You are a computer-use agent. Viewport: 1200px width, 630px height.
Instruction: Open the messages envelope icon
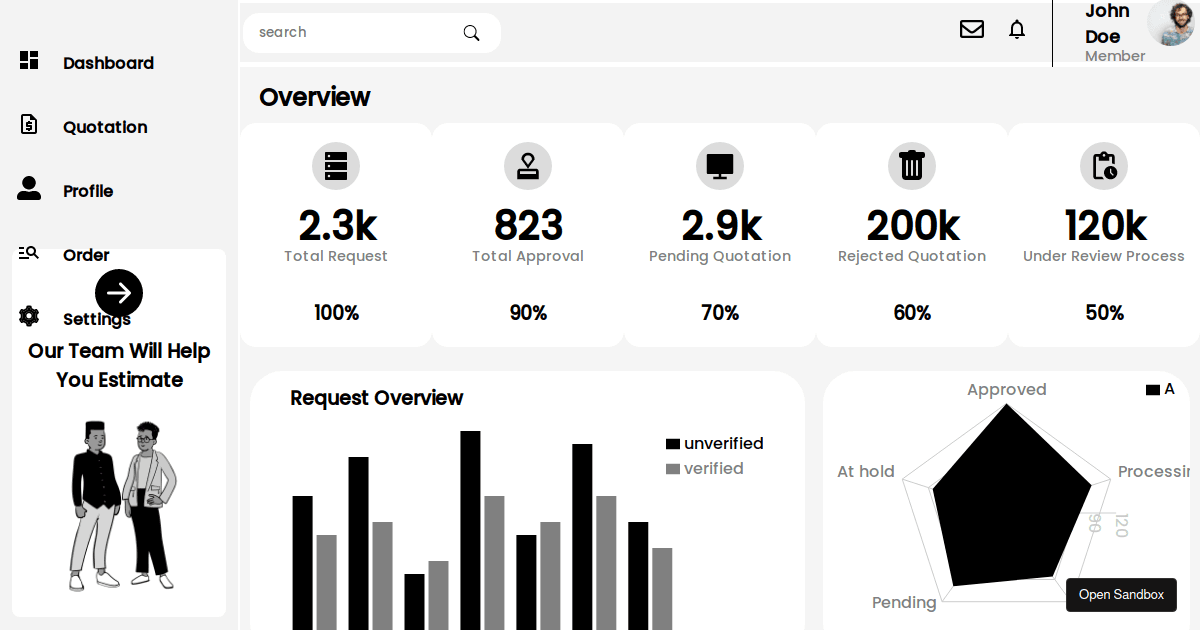(971, 29)
